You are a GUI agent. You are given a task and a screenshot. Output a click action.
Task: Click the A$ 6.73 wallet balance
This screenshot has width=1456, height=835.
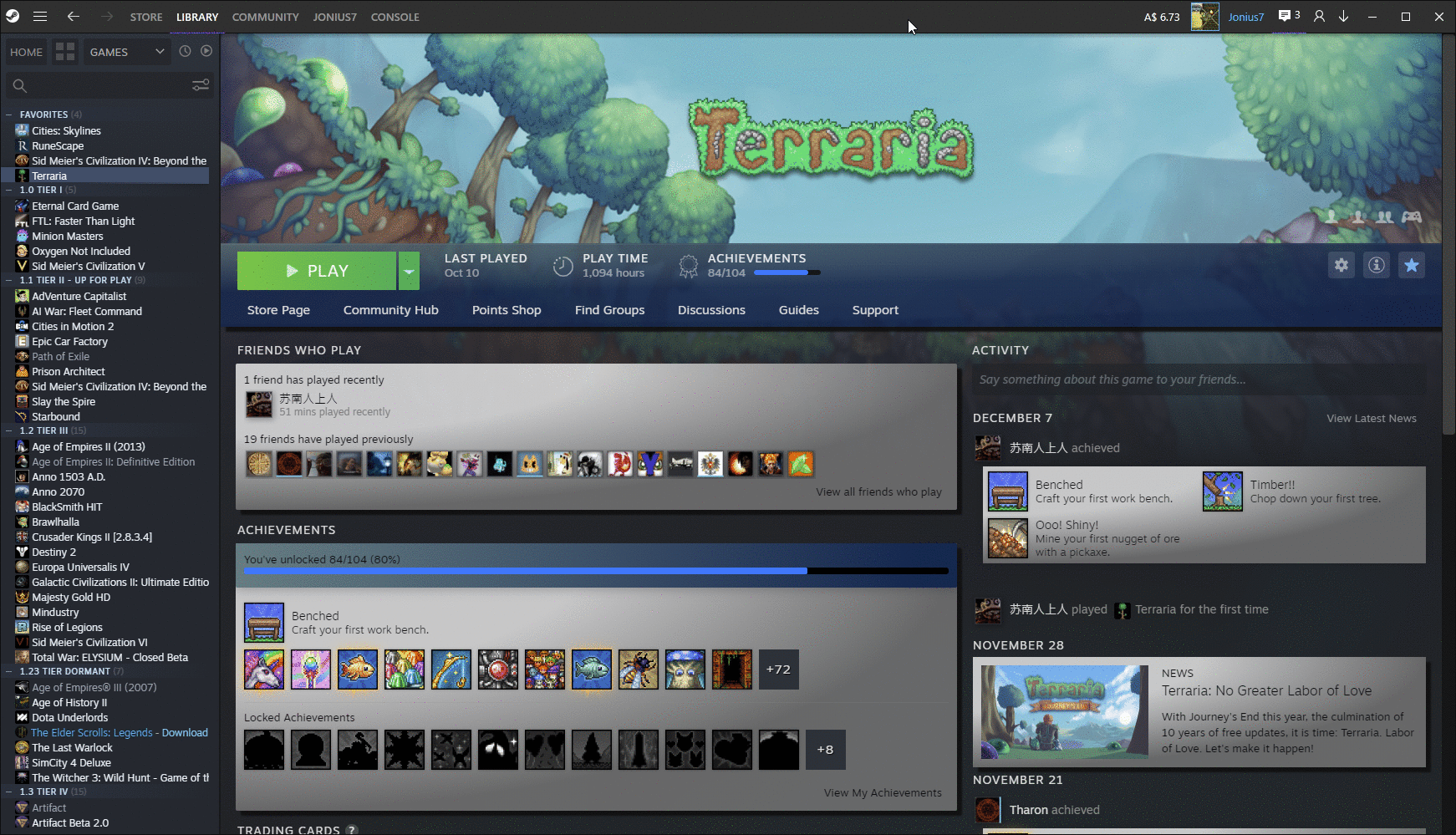click(x=1162, y=17)
